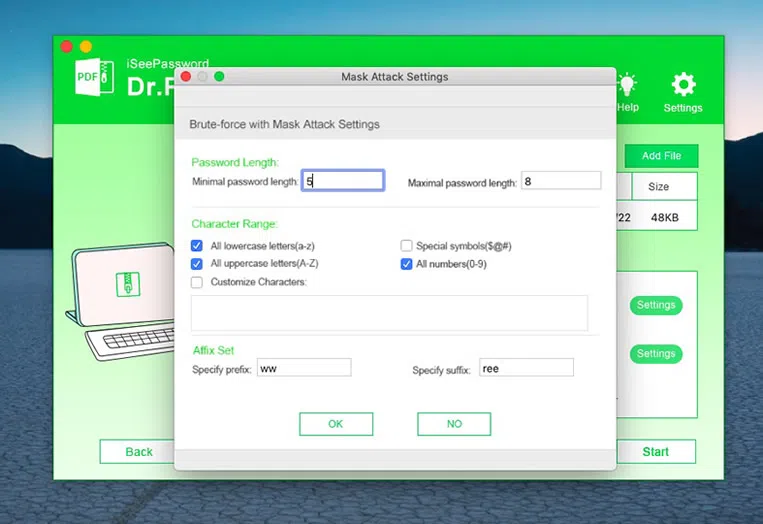Enable Special symbols($@#) checkbox
Image resolution: width=763 pixels, height=524 pixels.
point(407,245)
